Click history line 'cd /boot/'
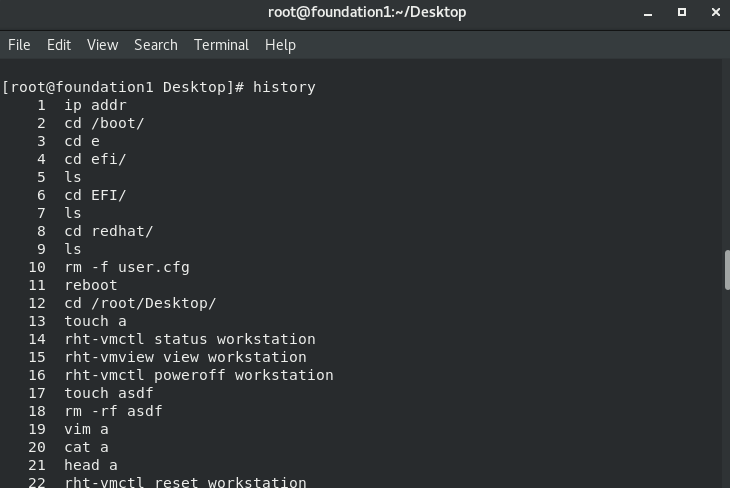The width and height of the screenshot is (730, 488). (x=104, y=123)
